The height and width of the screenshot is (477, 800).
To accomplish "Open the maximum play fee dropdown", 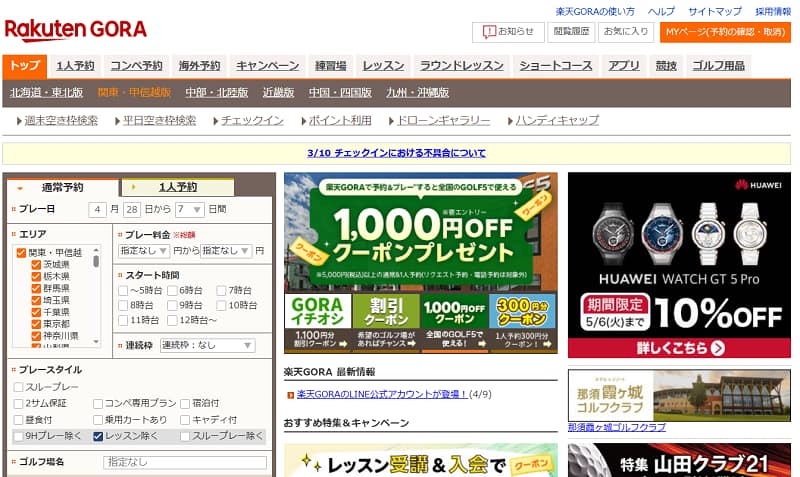I will click(226, 250).
